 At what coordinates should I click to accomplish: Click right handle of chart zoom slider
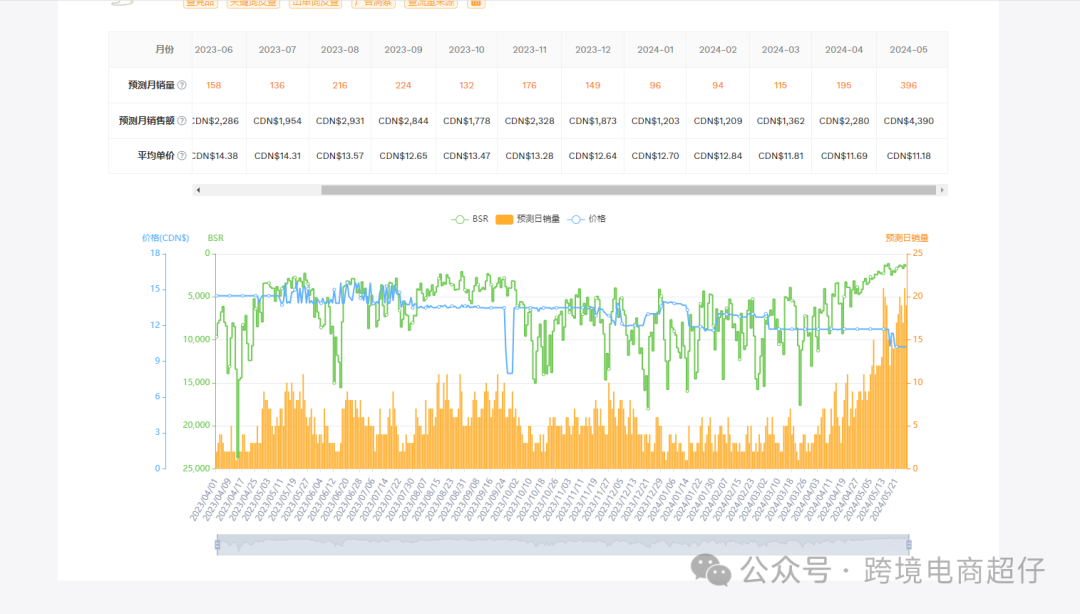pyautogui.click(x=908, y=544)
